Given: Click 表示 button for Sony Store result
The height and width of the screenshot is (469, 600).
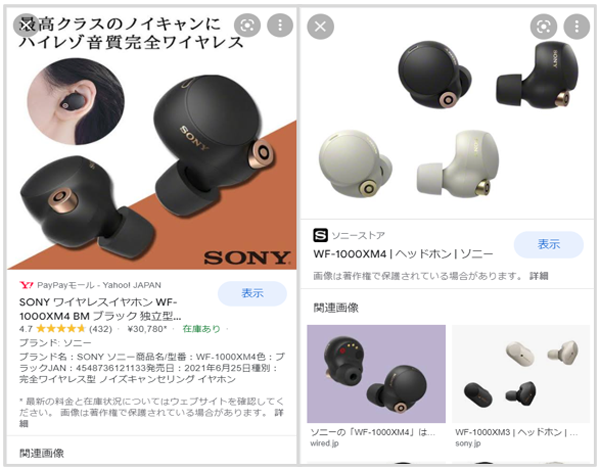Looking at the screenshot, I should tap(548, 244).
